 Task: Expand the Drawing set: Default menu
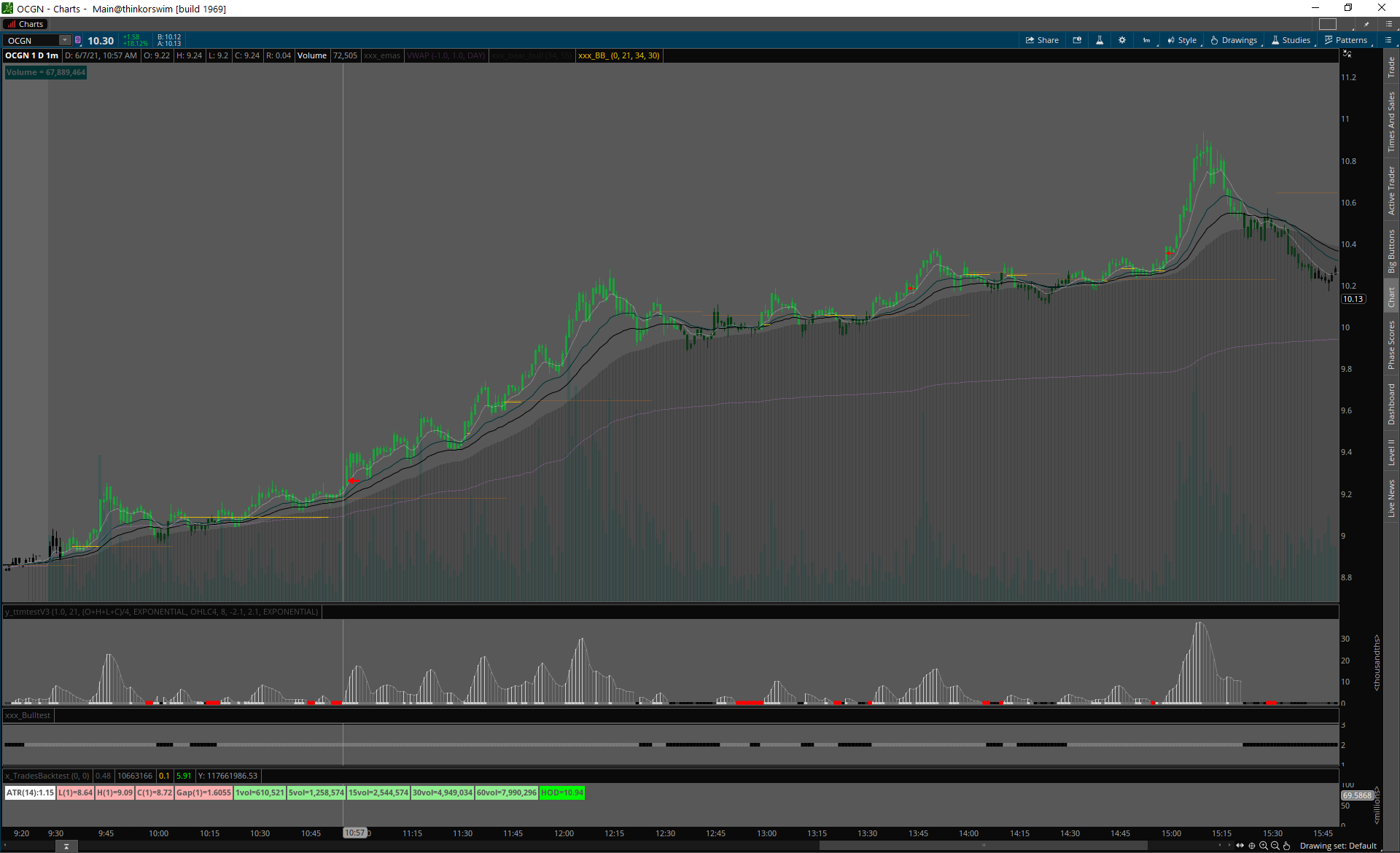click(x=1337, y=846)
